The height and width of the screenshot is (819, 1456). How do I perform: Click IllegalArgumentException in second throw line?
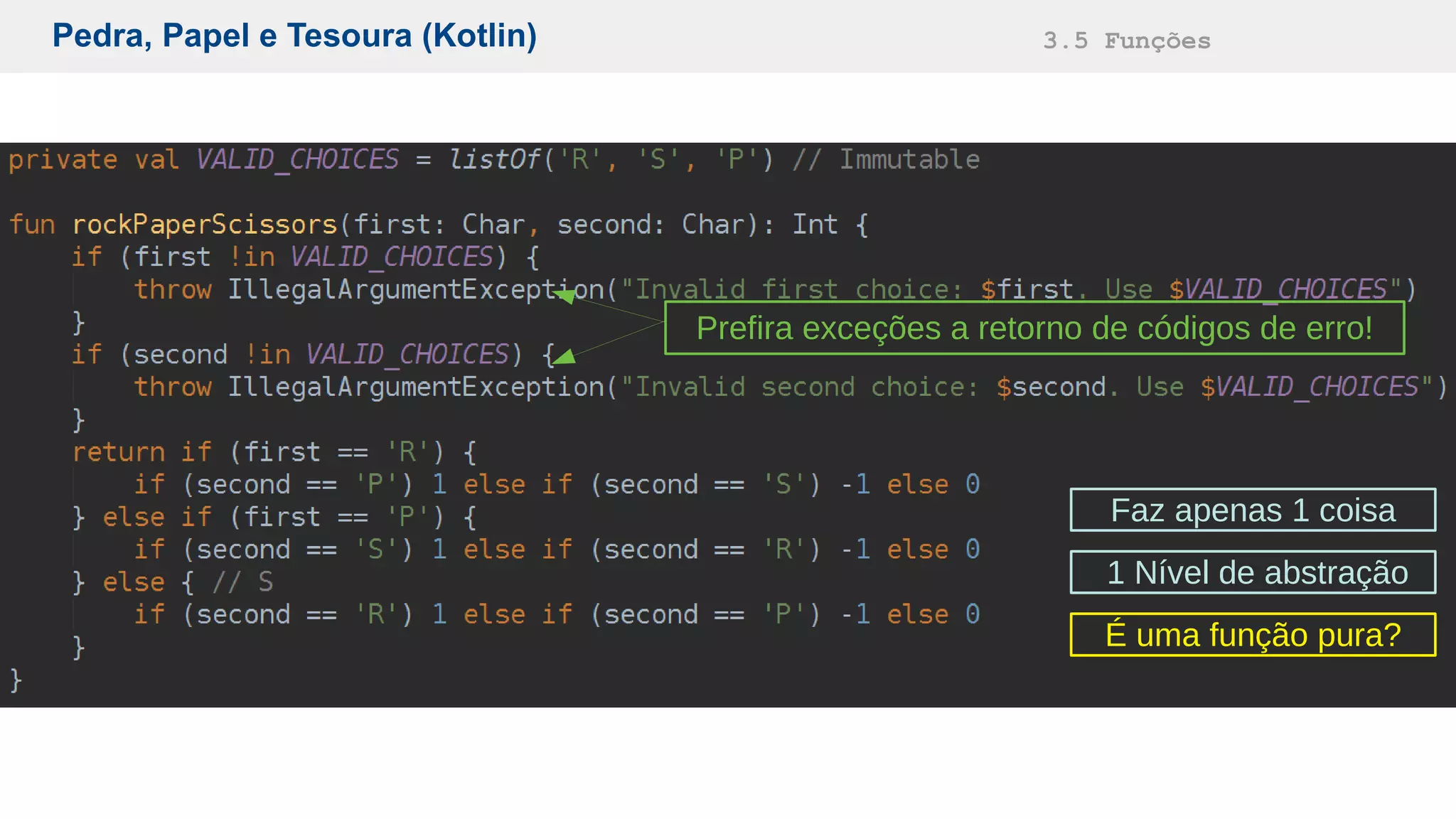tap(416, 387)
